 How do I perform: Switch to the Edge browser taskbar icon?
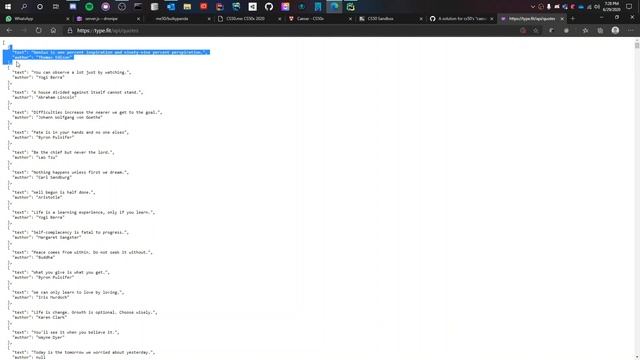click(334, 7)
